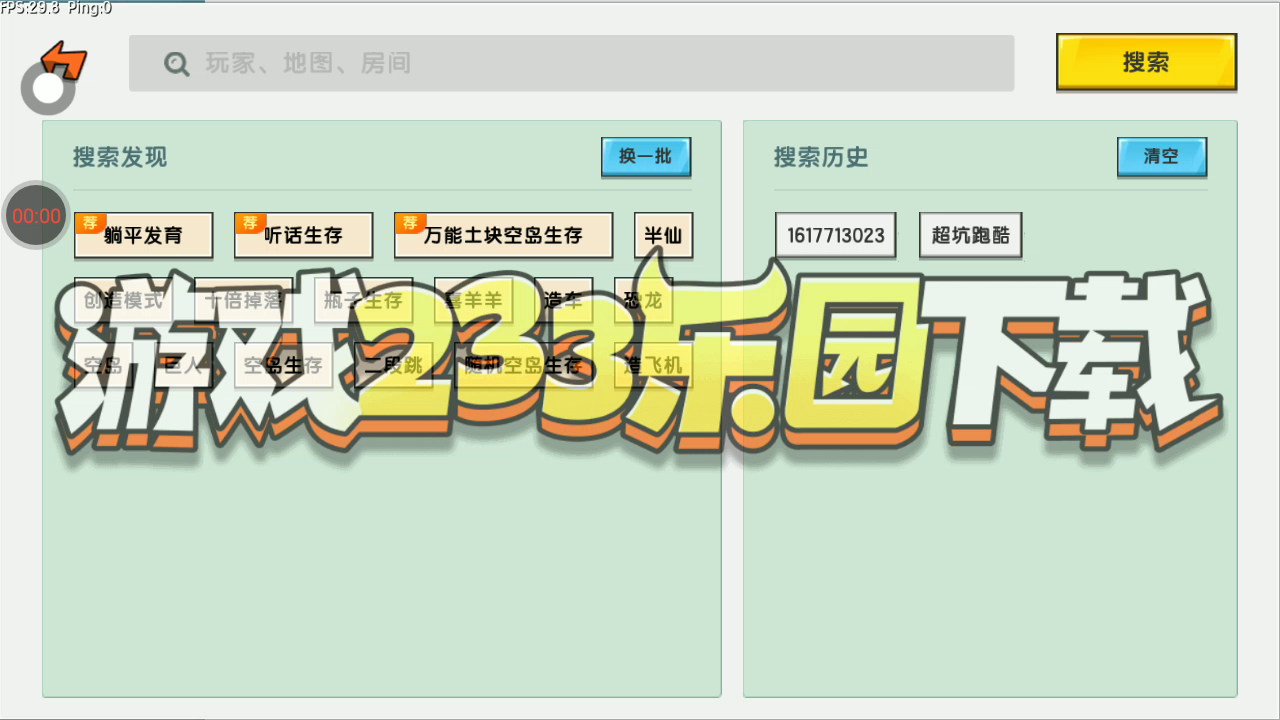Tap the 十倍掉落 search tag

coord(243,300)
